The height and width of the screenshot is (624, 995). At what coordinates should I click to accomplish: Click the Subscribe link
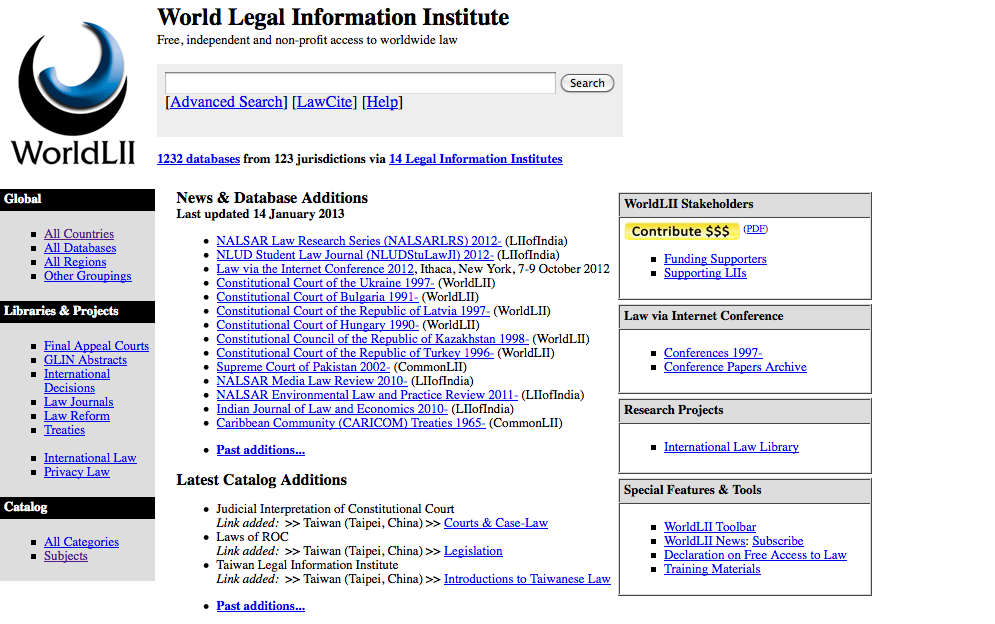point(777,540)
